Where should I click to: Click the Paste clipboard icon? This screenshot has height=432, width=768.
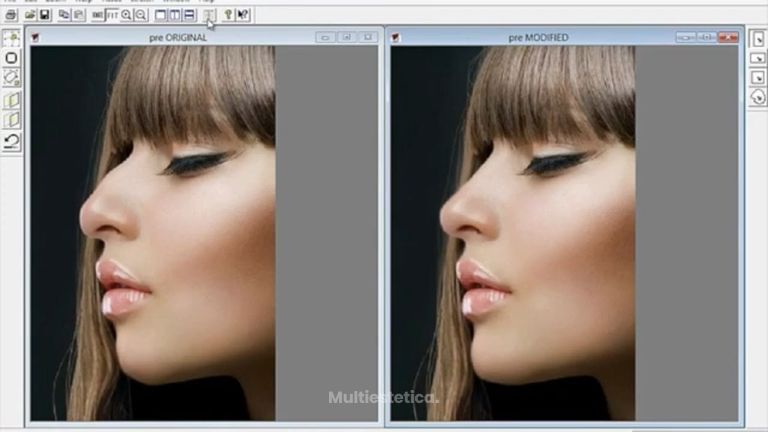78,15
